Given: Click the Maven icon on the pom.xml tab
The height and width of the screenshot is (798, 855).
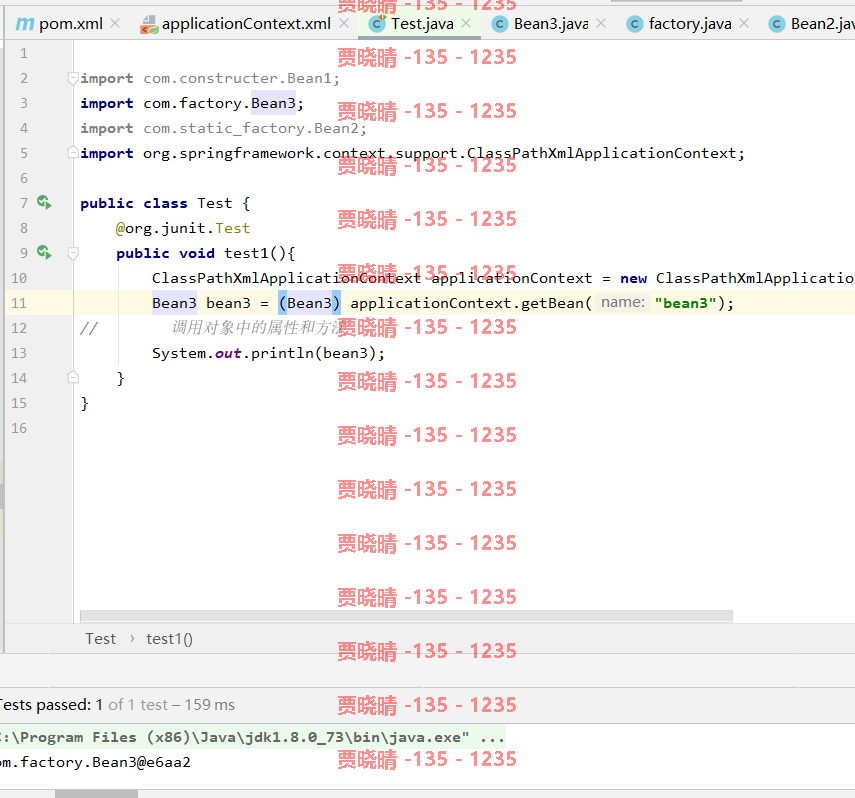Looking at the screenshot, I should 25,24.
